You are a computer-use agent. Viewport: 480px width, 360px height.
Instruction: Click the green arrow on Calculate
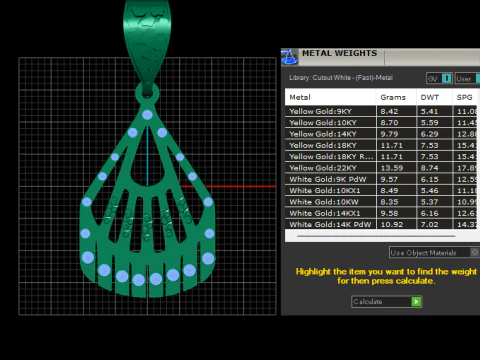point(416,302)
